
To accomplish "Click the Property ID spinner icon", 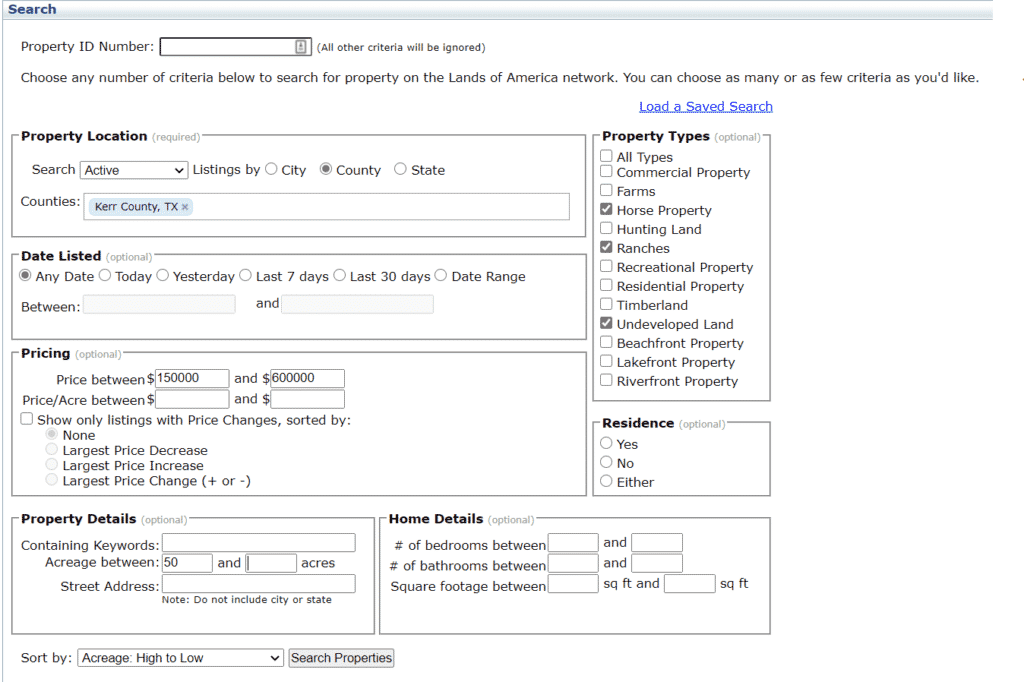I will pyautogui.click(x=301, y=45).
